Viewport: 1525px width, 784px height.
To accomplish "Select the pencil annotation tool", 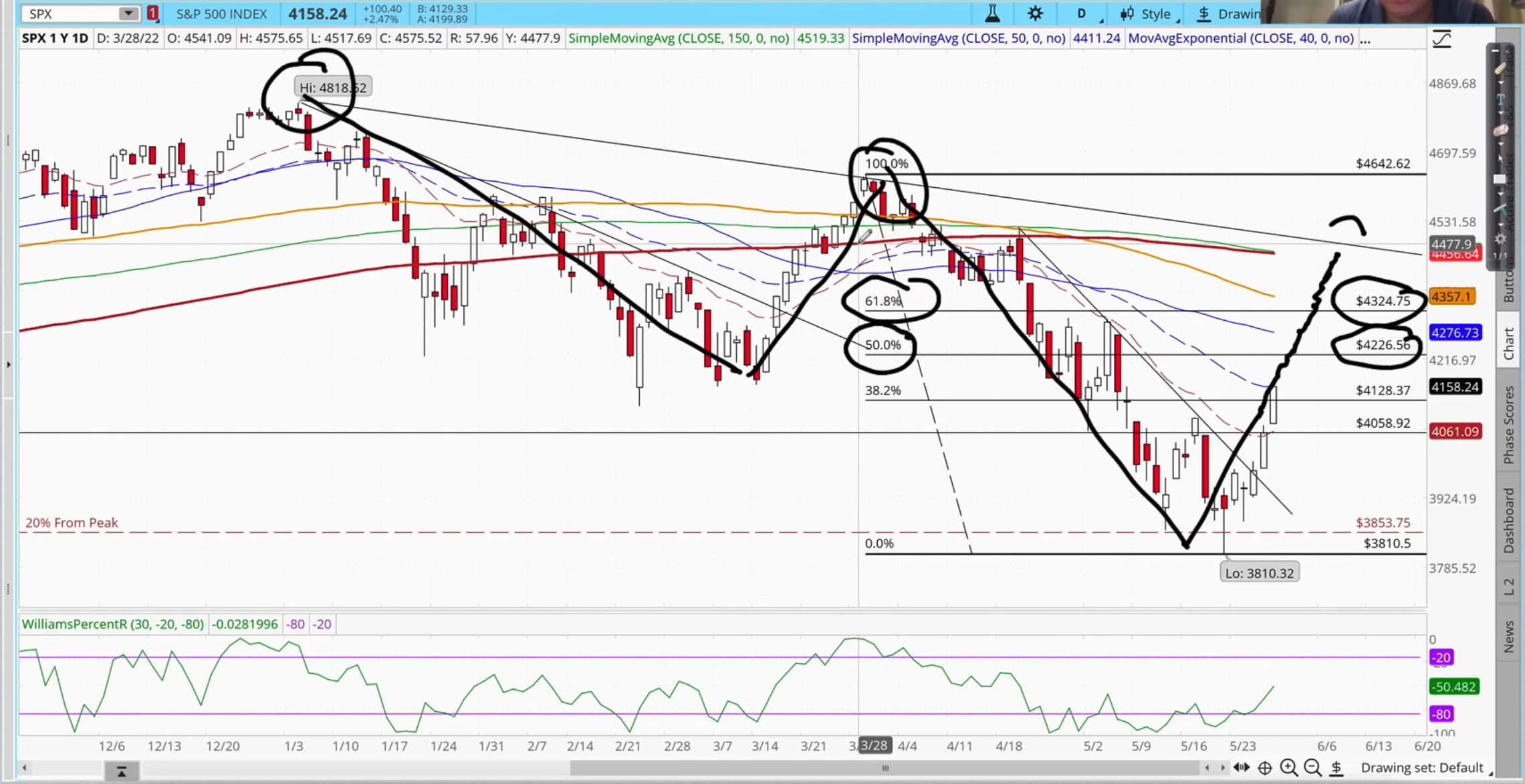I will (1501, 68).
